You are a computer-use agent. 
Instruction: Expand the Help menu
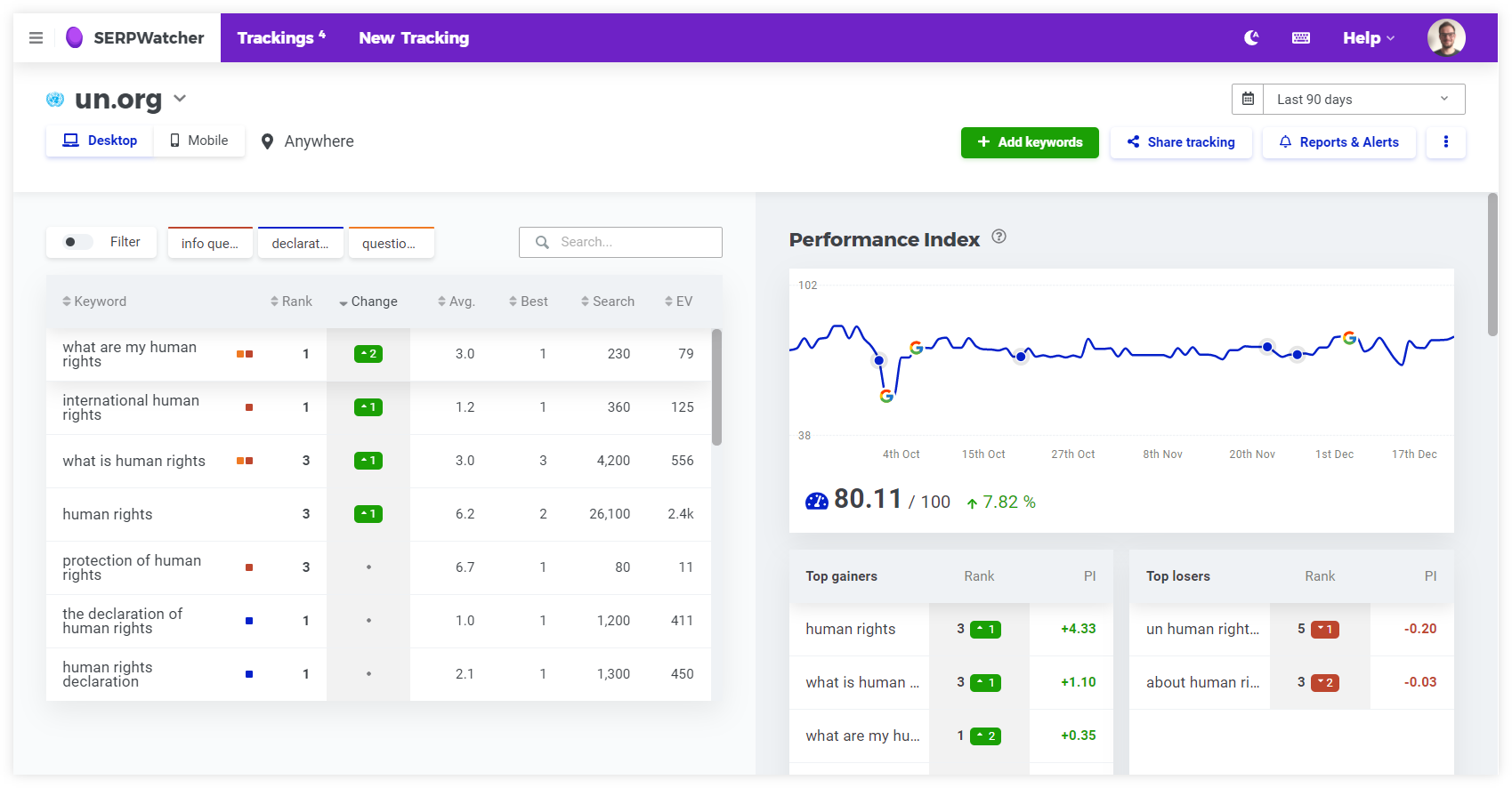(x=1368, y=38)
